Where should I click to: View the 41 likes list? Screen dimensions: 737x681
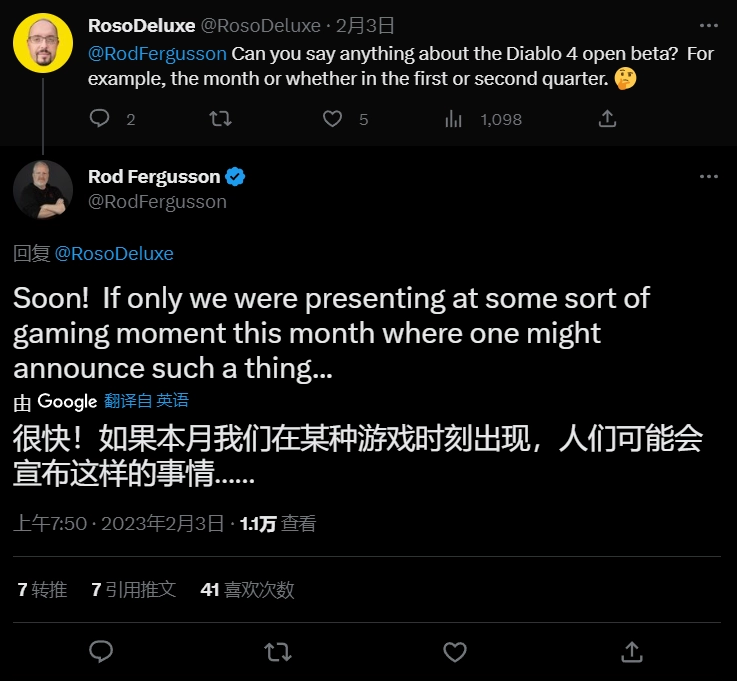coord(247,590)
